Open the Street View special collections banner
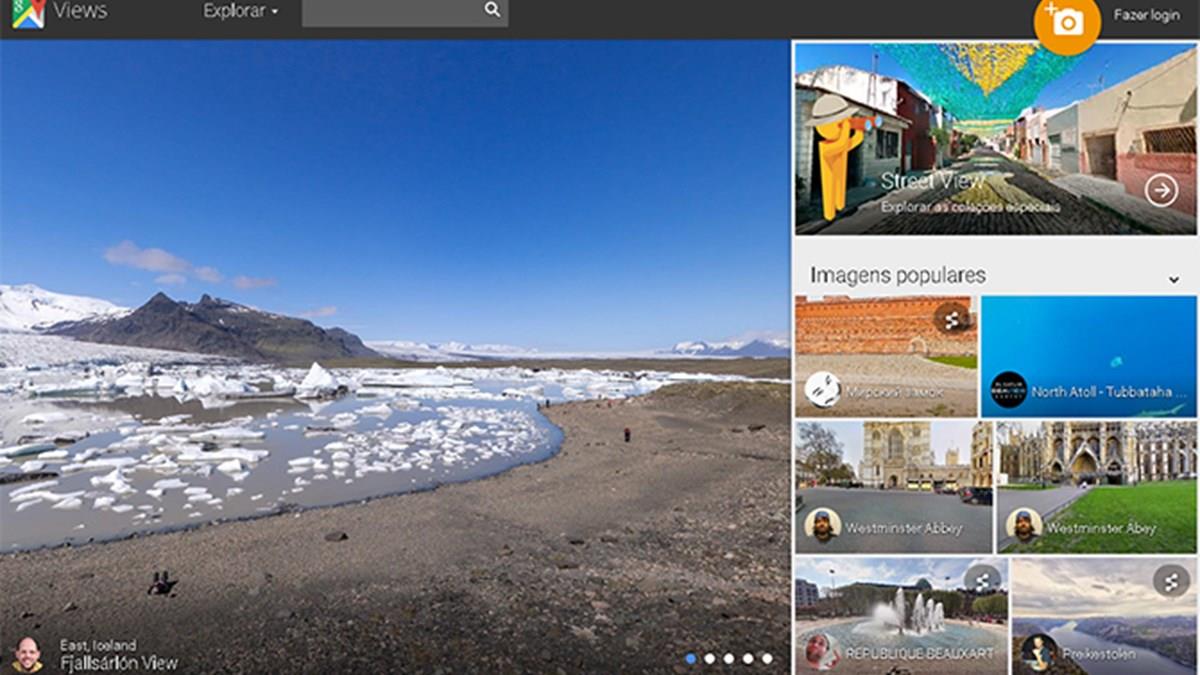The width and height of the screenshot is (1200, 675). click(994, 138)
